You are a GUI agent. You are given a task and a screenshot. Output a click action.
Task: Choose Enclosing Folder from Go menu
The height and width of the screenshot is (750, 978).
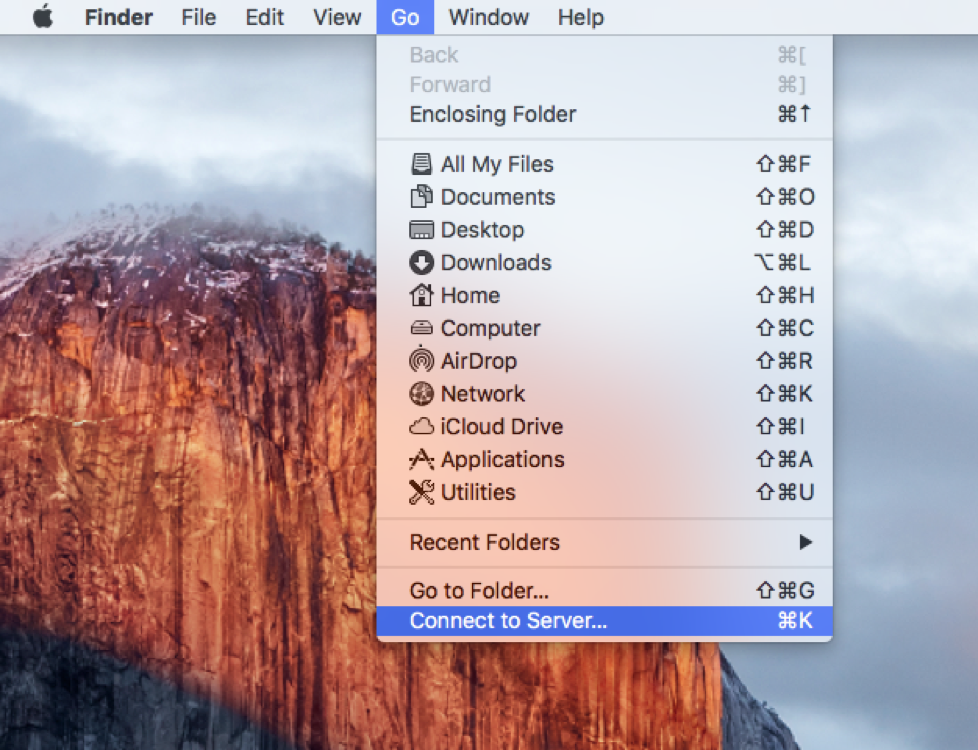pyautogui.click(x=604, y=114)
